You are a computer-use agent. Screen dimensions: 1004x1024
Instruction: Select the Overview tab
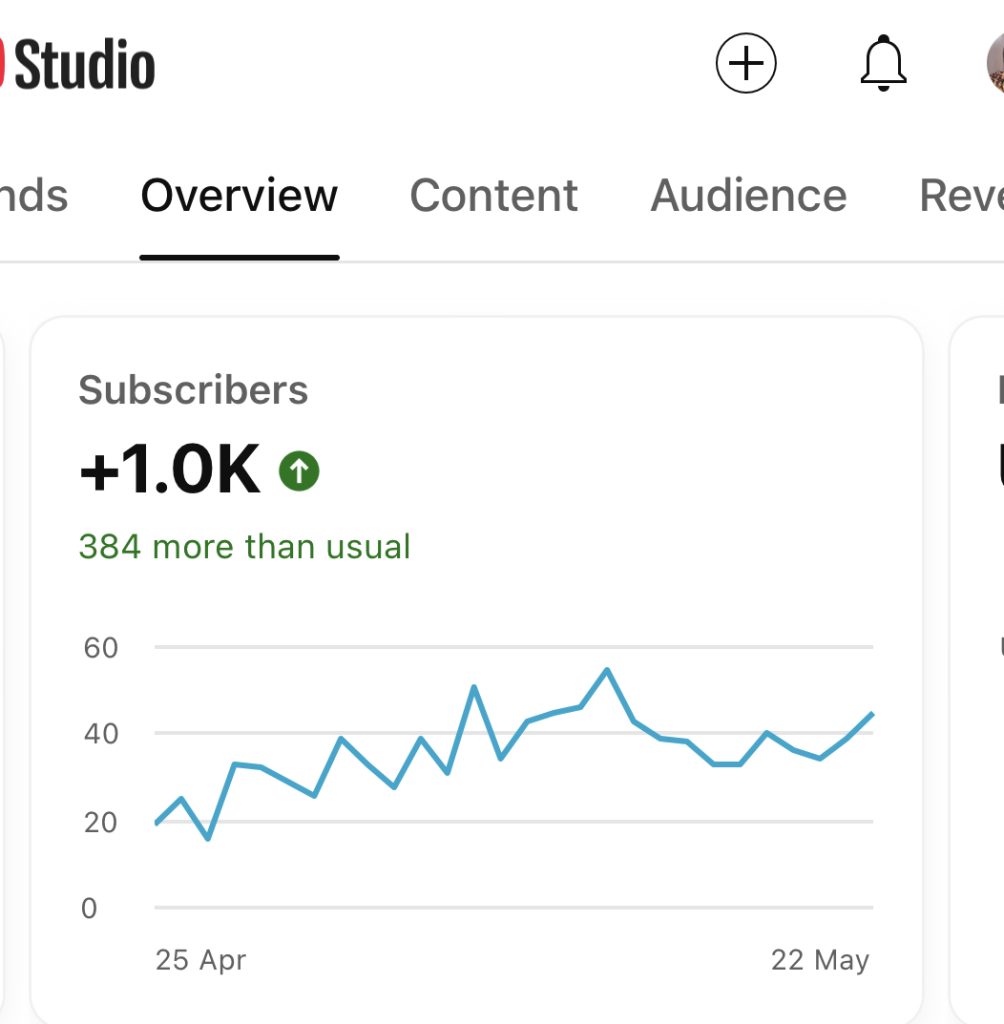(x=239, y=195)
